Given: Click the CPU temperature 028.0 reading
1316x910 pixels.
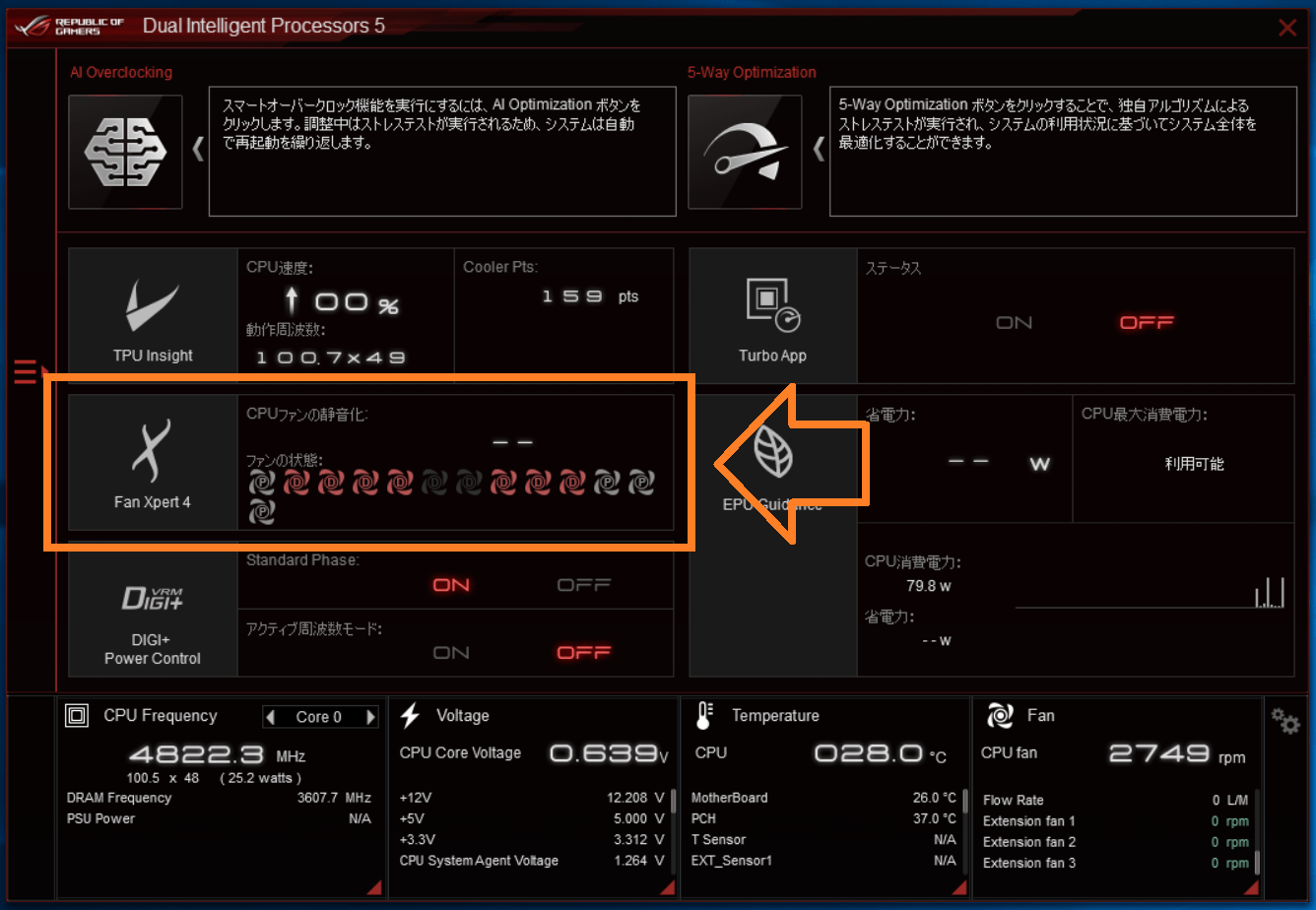Looking at the screenshot, I should [881, 754].
